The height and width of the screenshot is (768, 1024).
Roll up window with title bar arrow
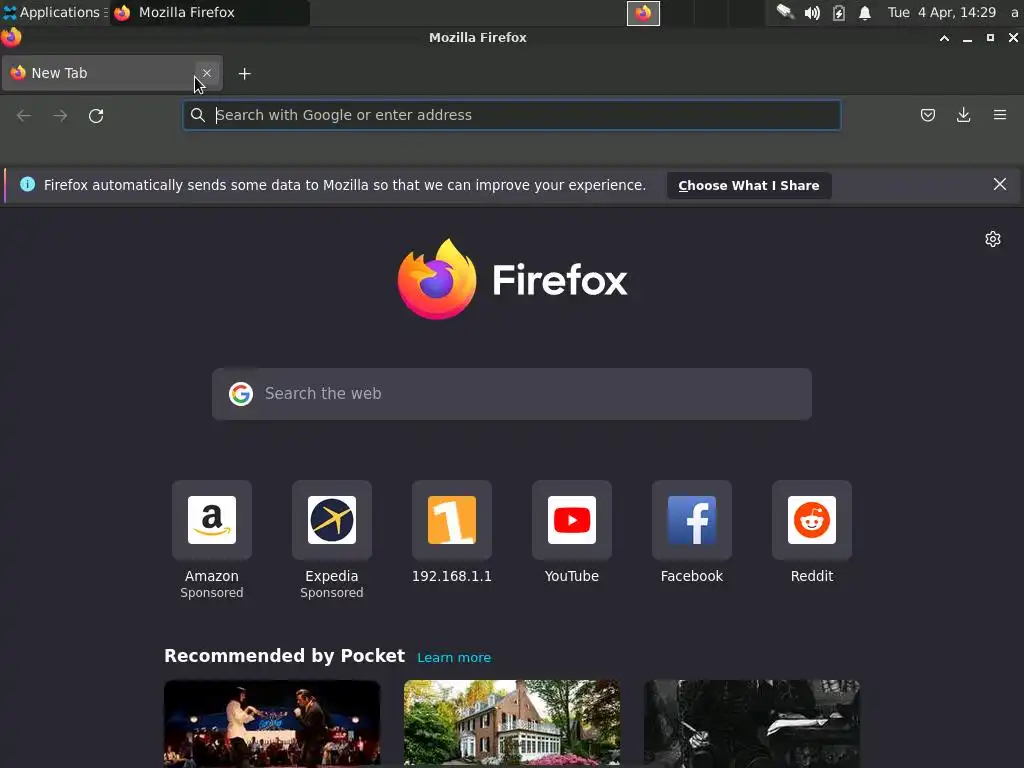pos(944,38)
